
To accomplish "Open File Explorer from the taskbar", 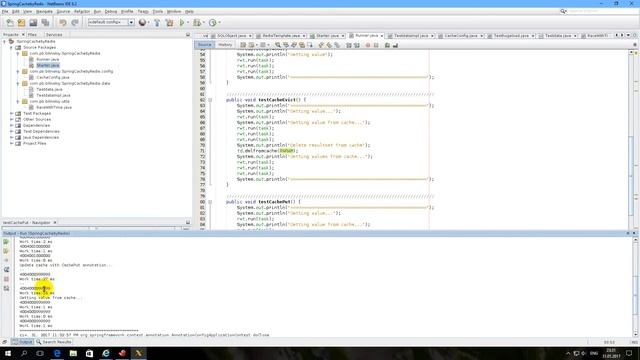I will tap(73, 353).
